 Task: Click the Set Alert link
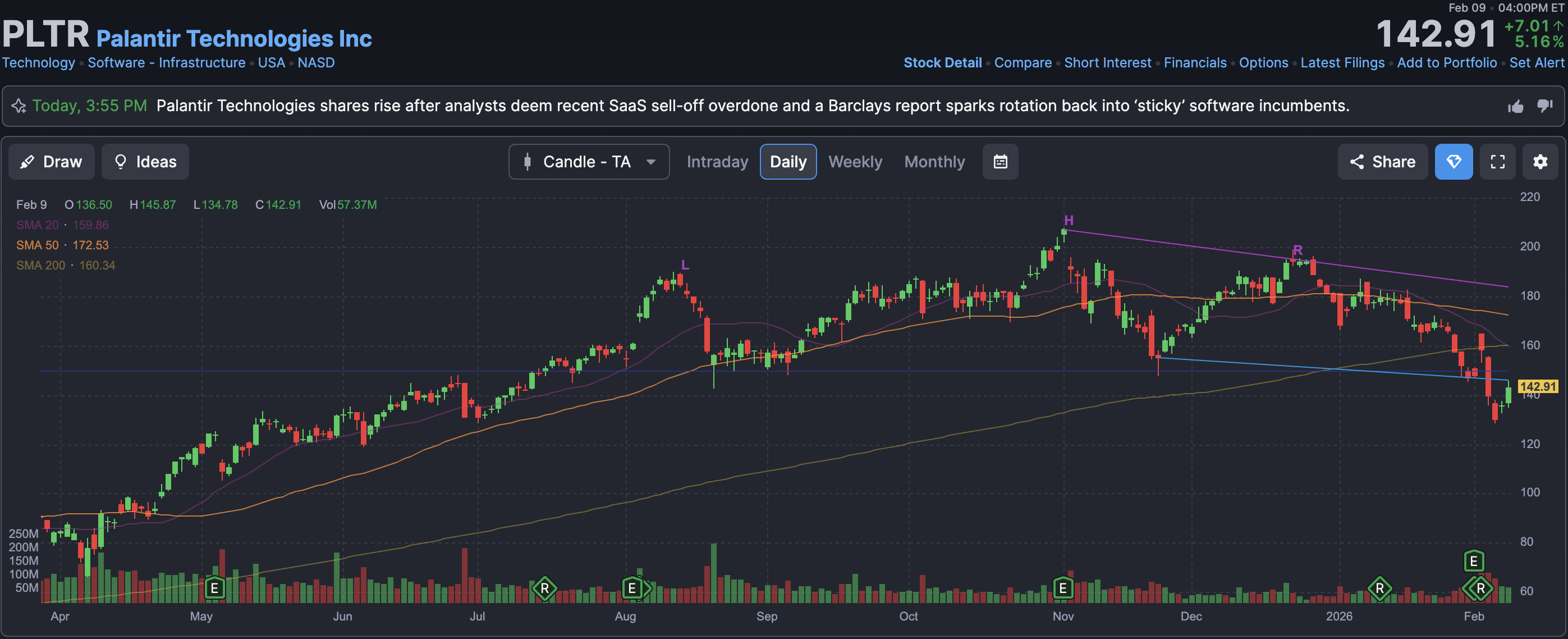pyautogui.click(x=1537, y=63)
